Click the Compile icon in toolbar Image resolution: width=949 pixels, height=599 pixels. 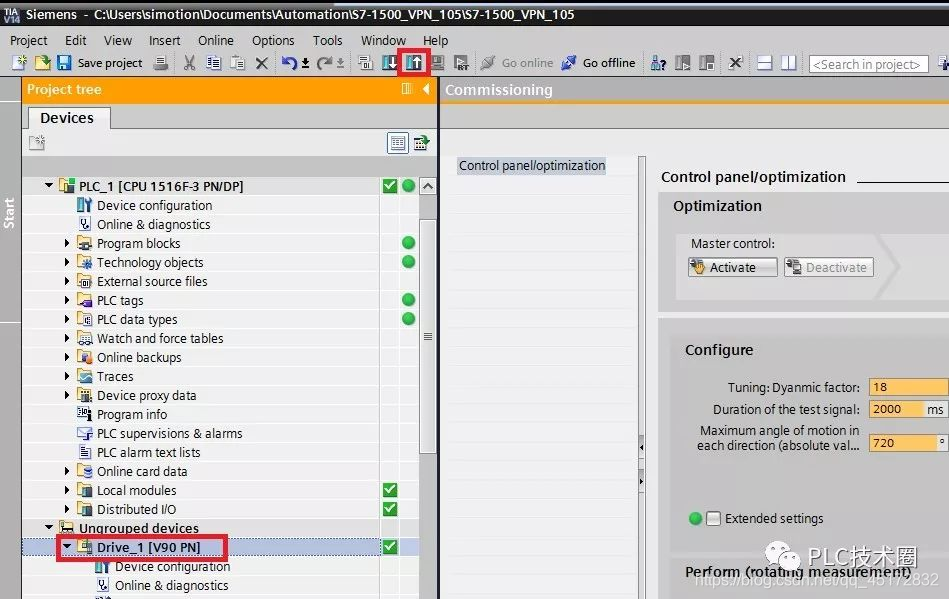tap(365, 62)
